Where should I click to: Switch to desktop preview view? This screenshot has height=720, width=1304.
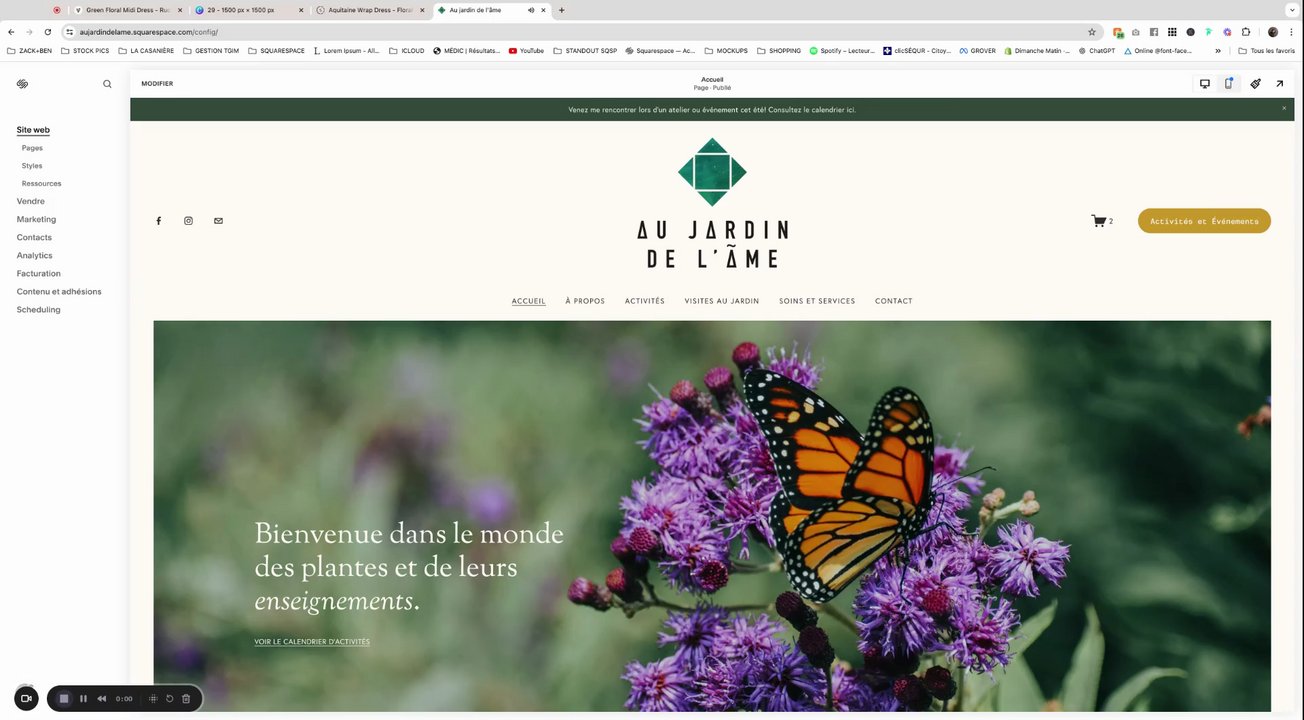(x=1205, y=84)
